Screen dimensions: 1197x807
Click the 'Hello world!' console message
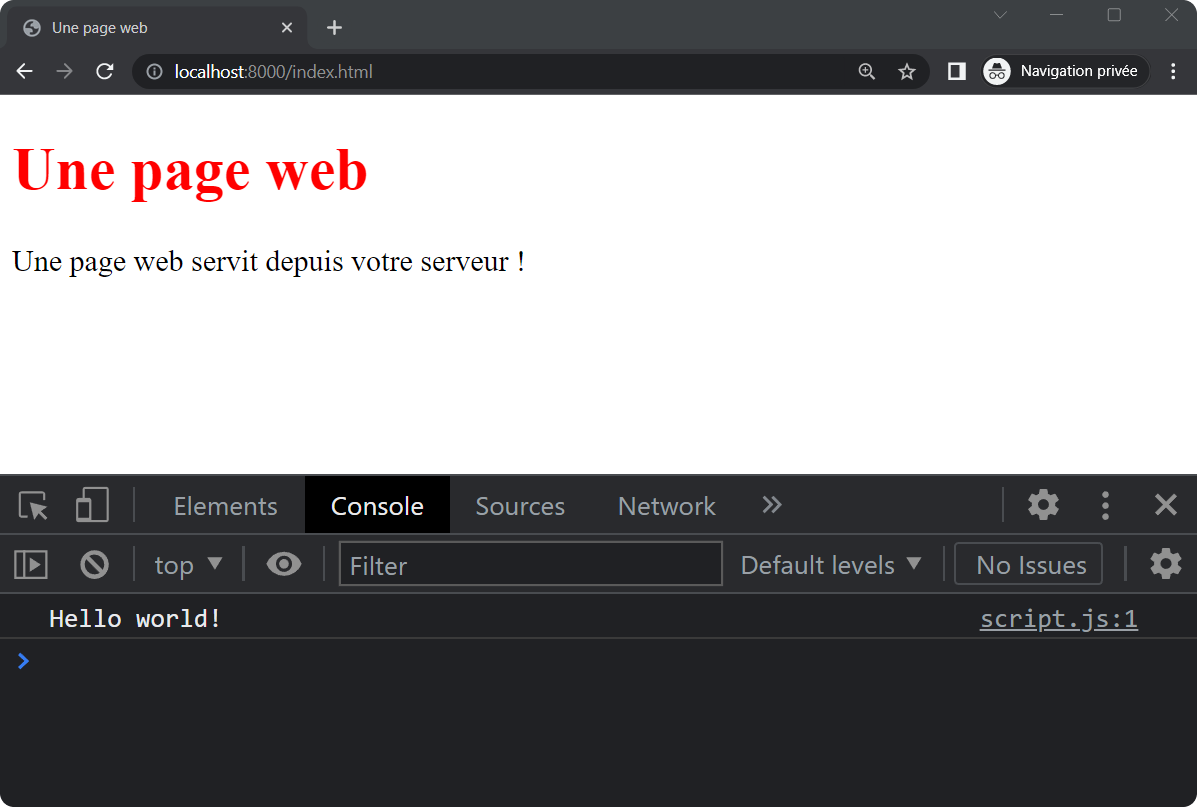click(135, 618)
